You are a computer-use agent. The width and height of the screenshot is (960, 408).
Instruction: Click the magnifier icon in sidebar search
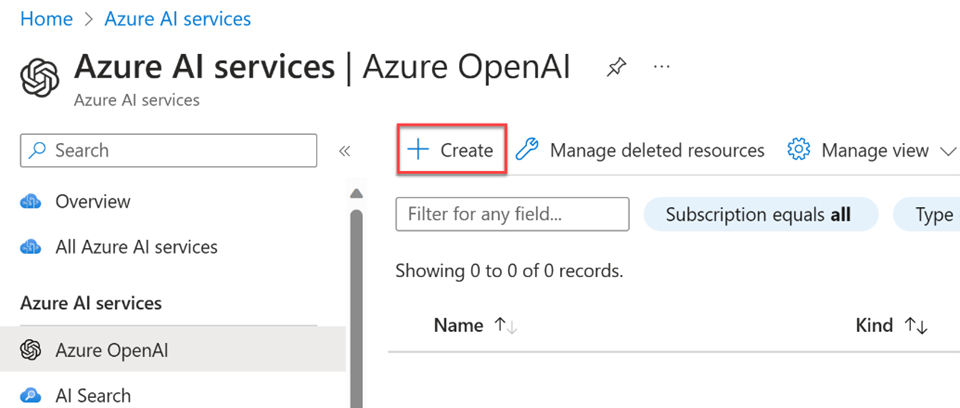click(39, 150)
